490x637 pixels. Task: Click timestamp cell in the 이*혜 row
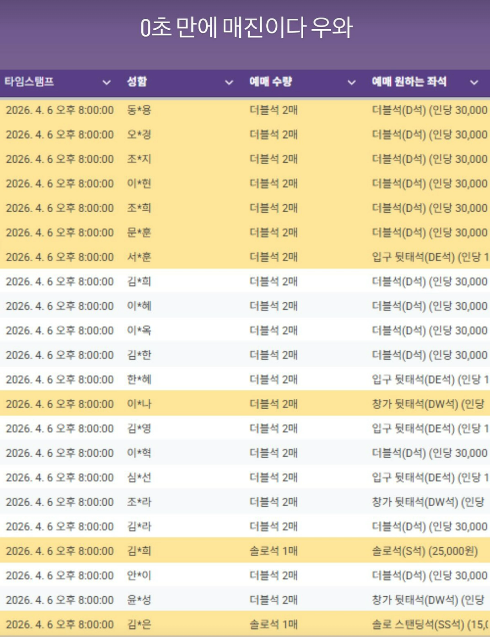pos(60,306)
